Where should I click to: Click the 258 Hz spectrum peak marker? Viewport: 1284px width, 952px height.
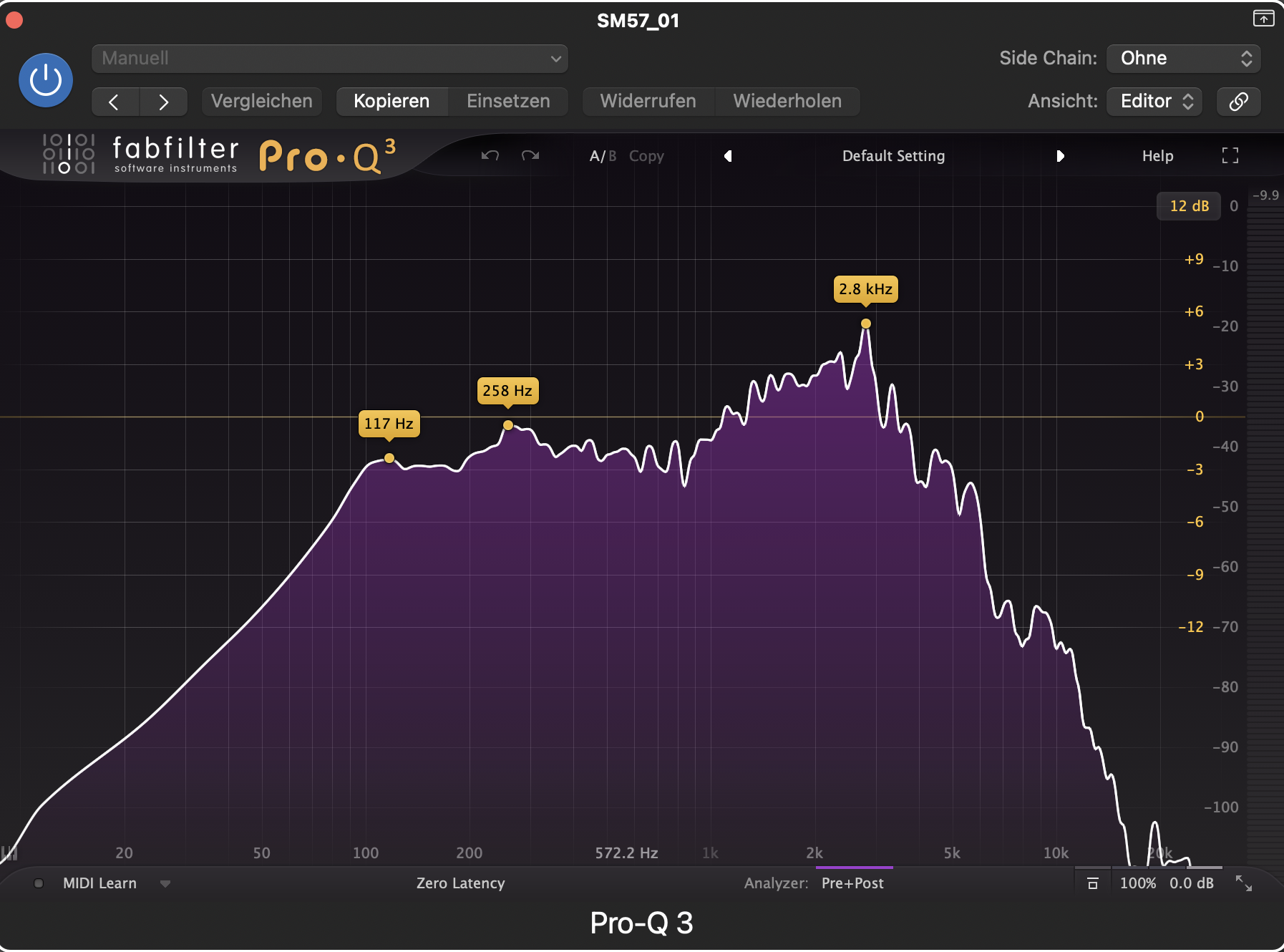(x=508, y=425)
